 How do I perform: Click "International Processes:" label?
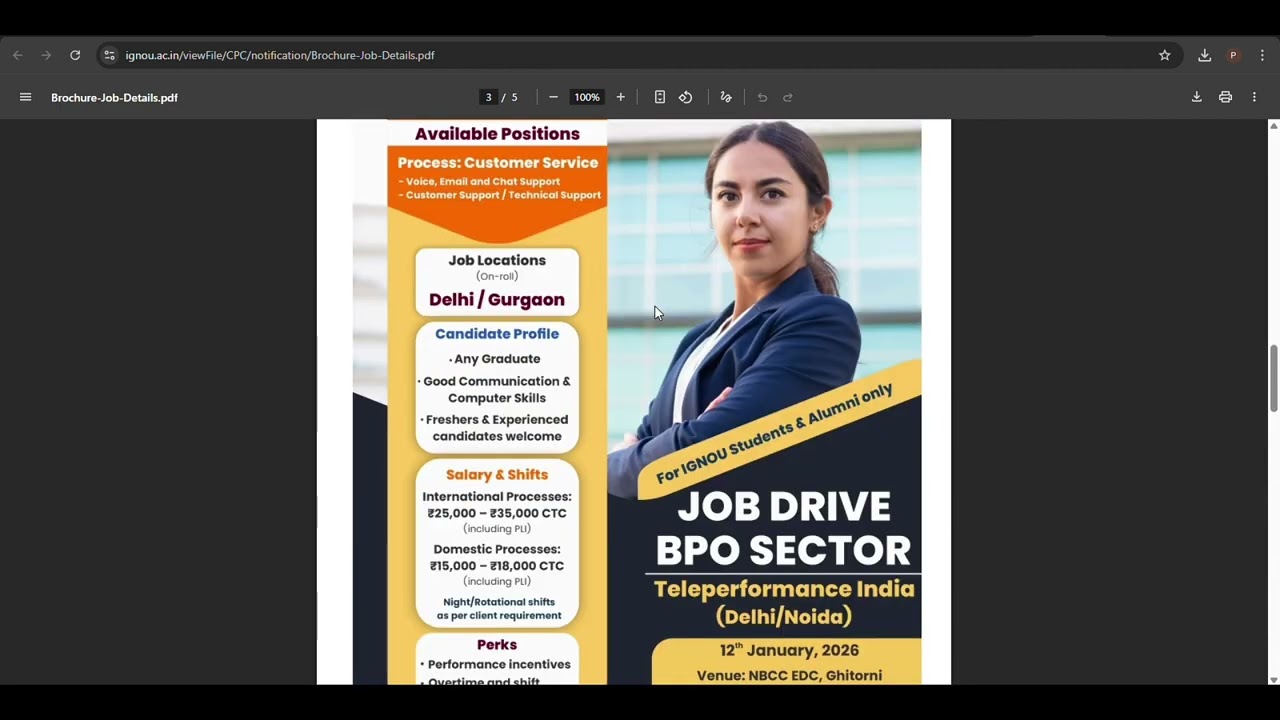click(497, 497)
